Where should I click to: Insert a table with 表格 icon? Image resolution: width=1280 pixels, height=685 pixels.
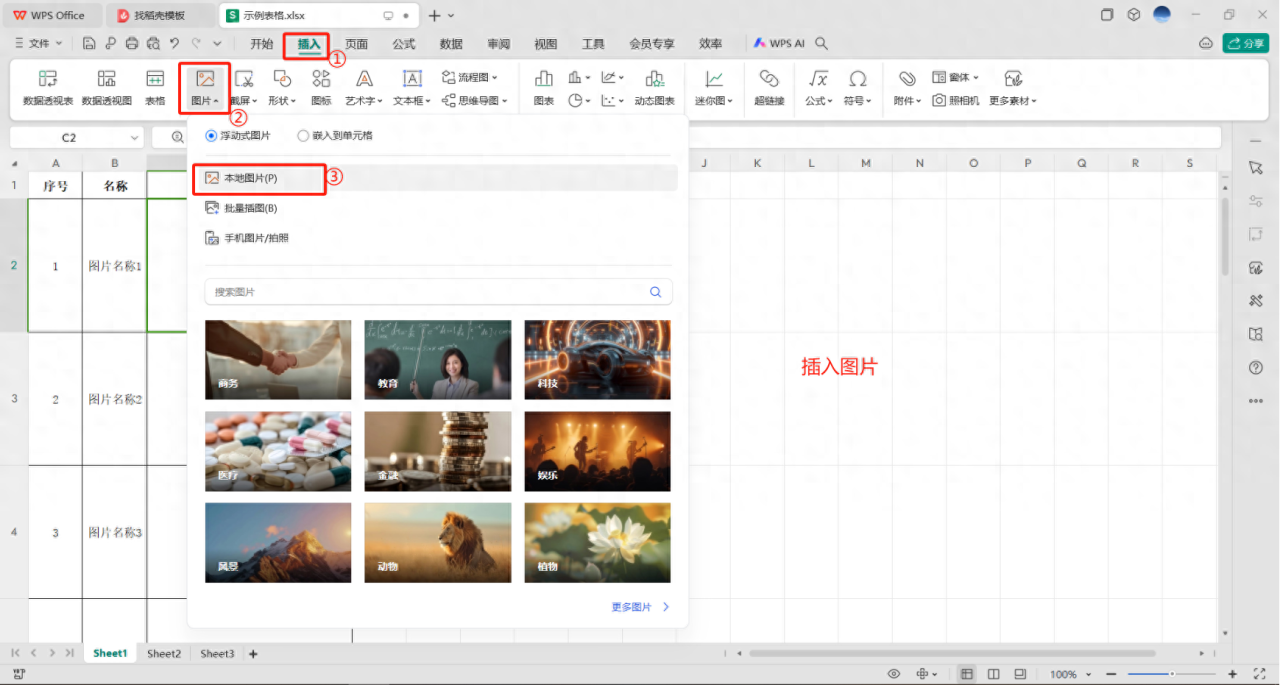[x=155, y=87]
